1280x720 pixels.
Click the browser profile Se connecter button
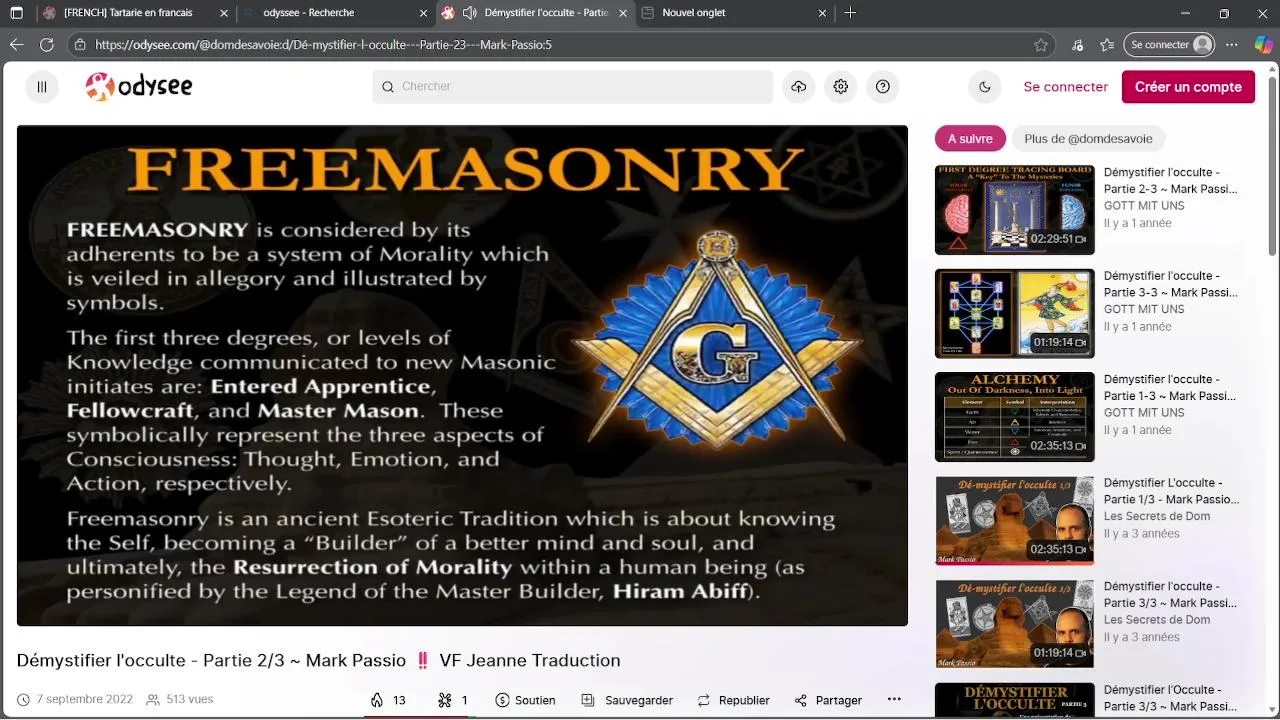pos(1170,45)
